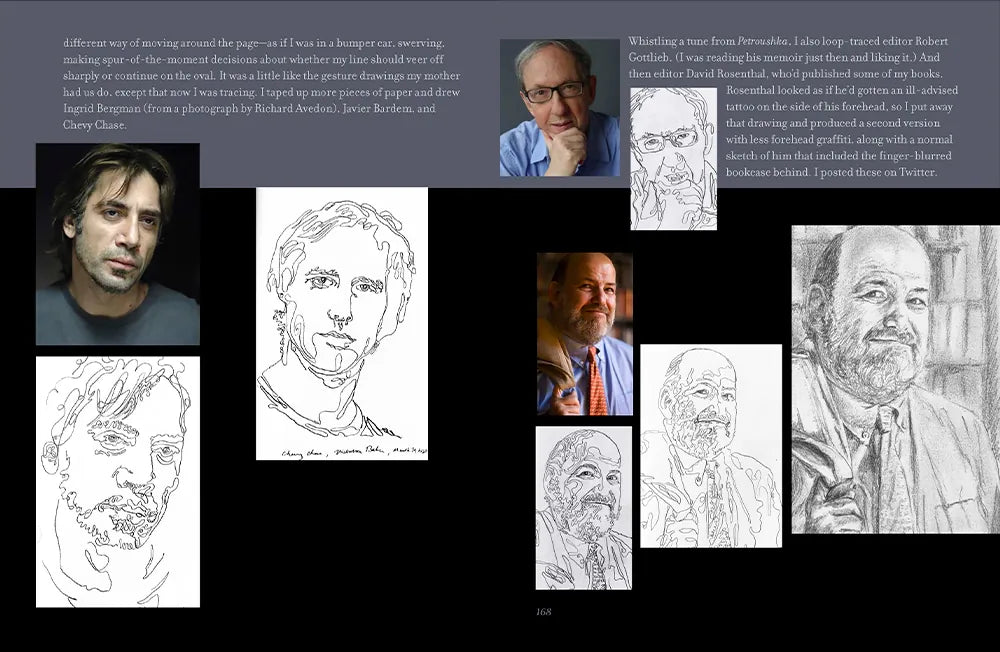The height and width of the screenshot is (652, 1000).
Task: Click the page number 168
Action: 542,612
